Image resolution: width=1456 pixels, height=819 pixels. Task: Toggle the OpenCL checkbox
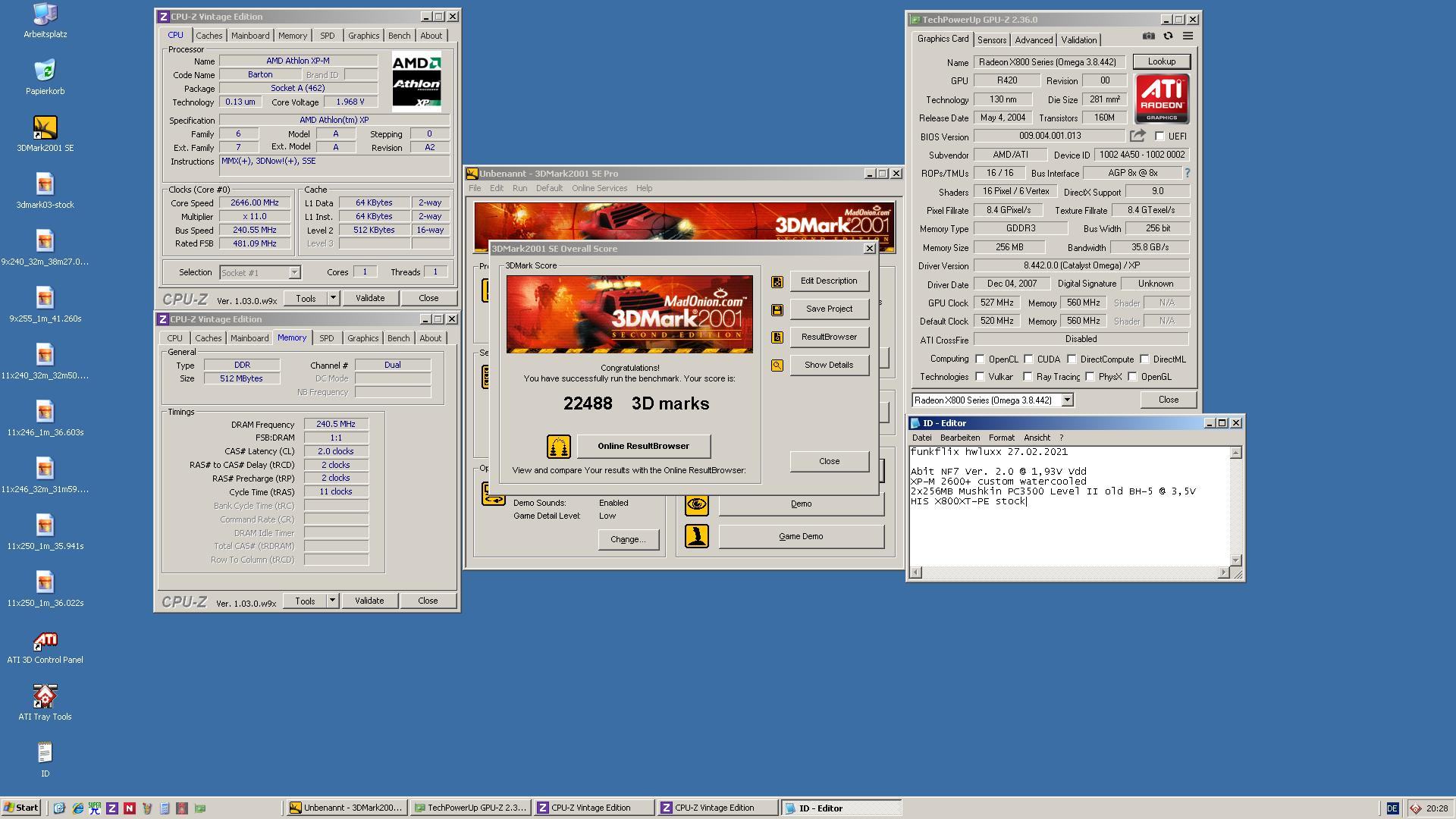(980, 359)
